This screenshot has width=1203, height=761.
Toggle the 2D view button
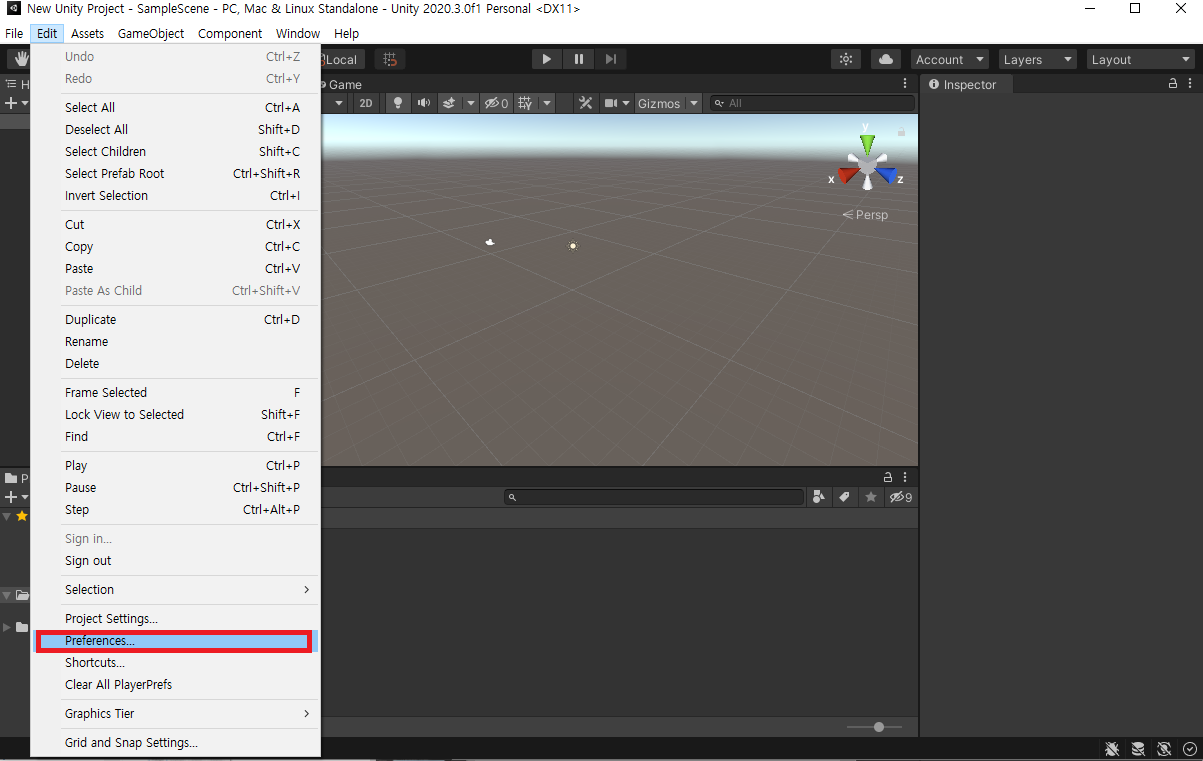pos(366,103)
